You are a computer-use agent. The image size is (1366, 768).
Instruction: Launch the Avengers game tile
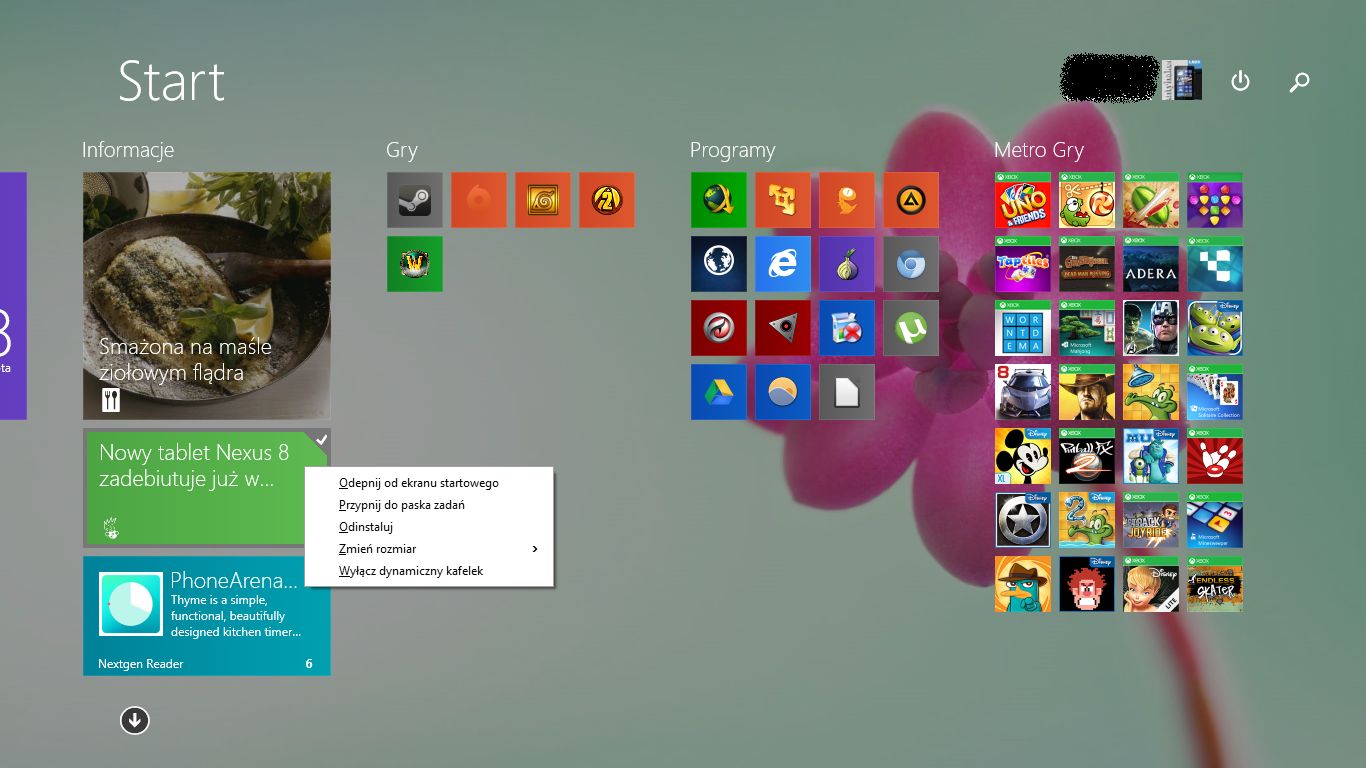pos(1151,328)
